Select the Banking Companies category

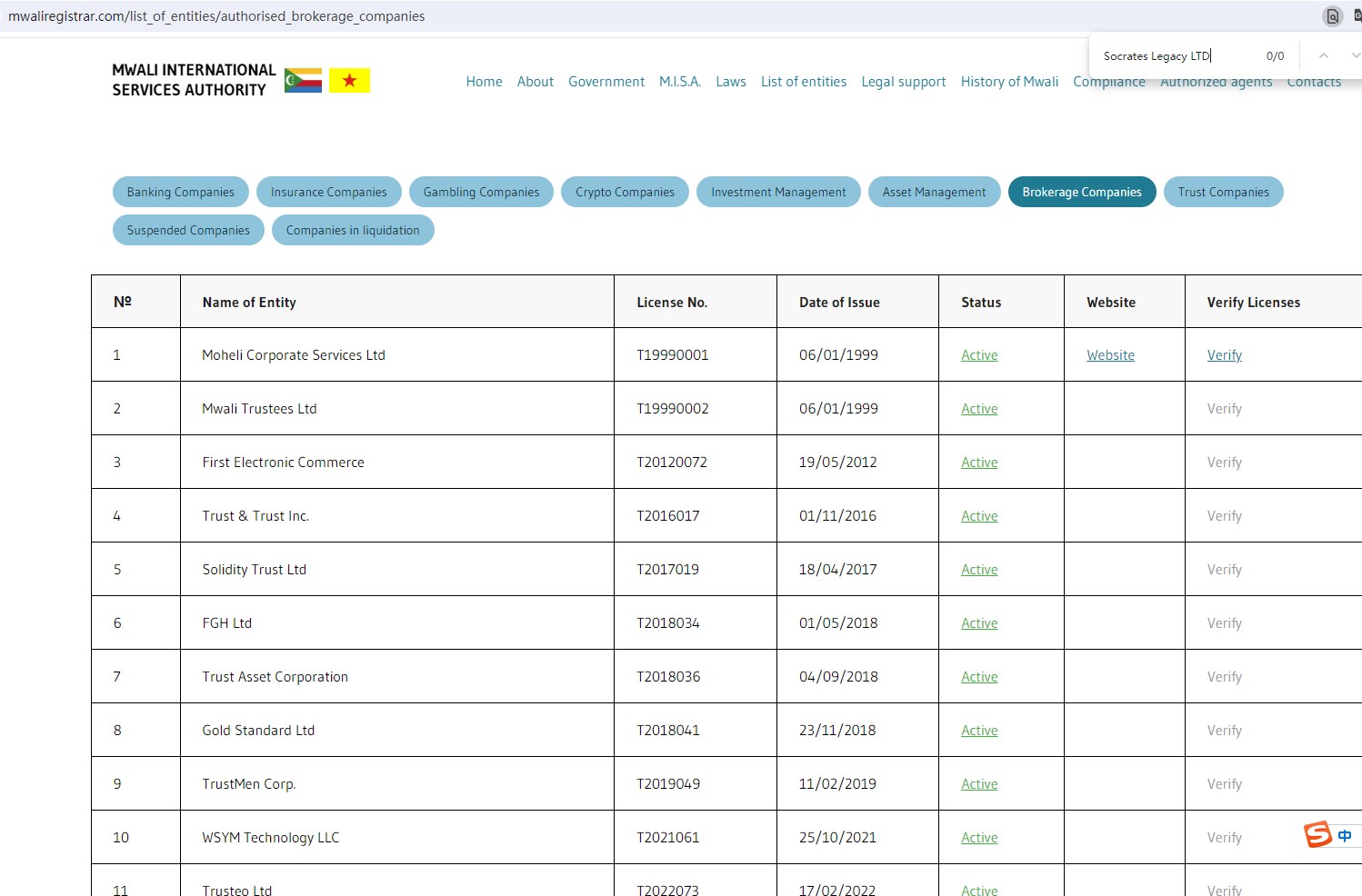[x=180, y=192]
